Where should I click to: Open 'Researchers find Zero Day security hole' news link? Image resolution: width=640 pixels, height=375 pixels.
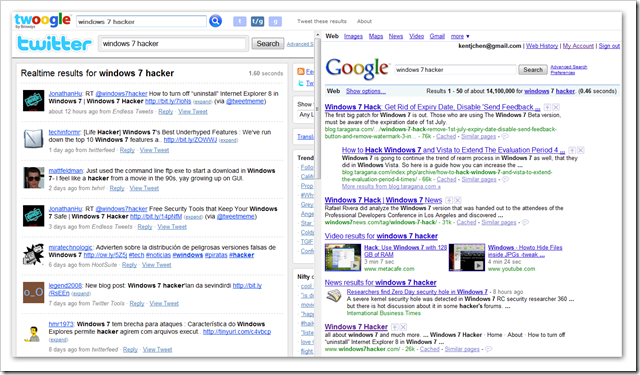pos(417,292)
